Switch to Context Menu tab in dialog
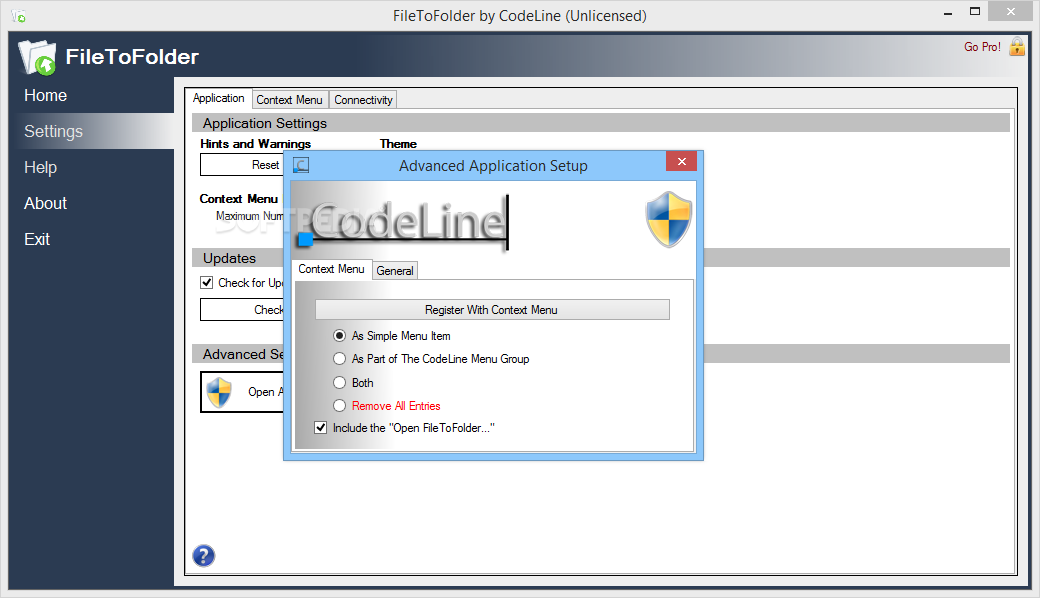The width and height of the screenshot is (1040, 598). [331, 269]
